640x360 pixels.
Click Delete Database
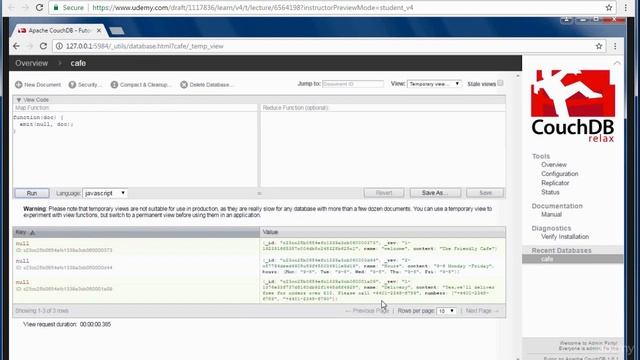[x=207, y=84]
